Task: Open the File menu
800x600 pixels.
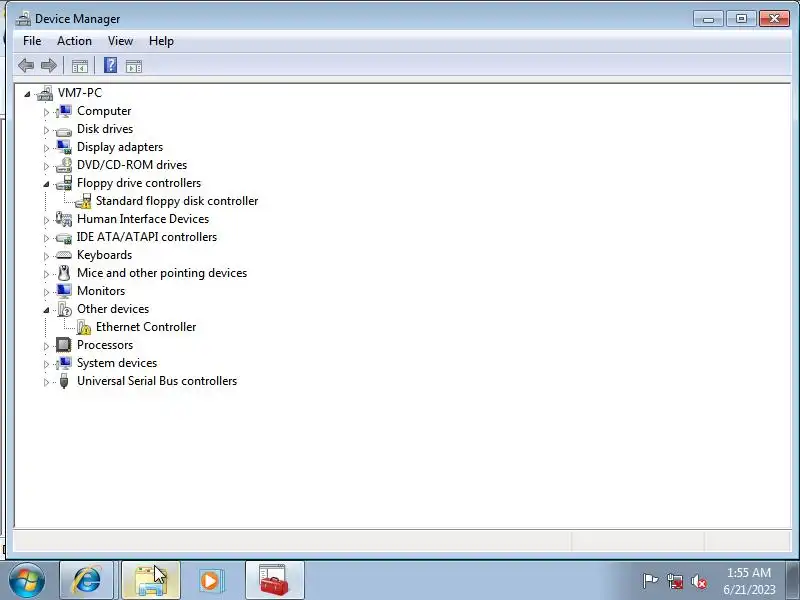Action: pos(32,41)
